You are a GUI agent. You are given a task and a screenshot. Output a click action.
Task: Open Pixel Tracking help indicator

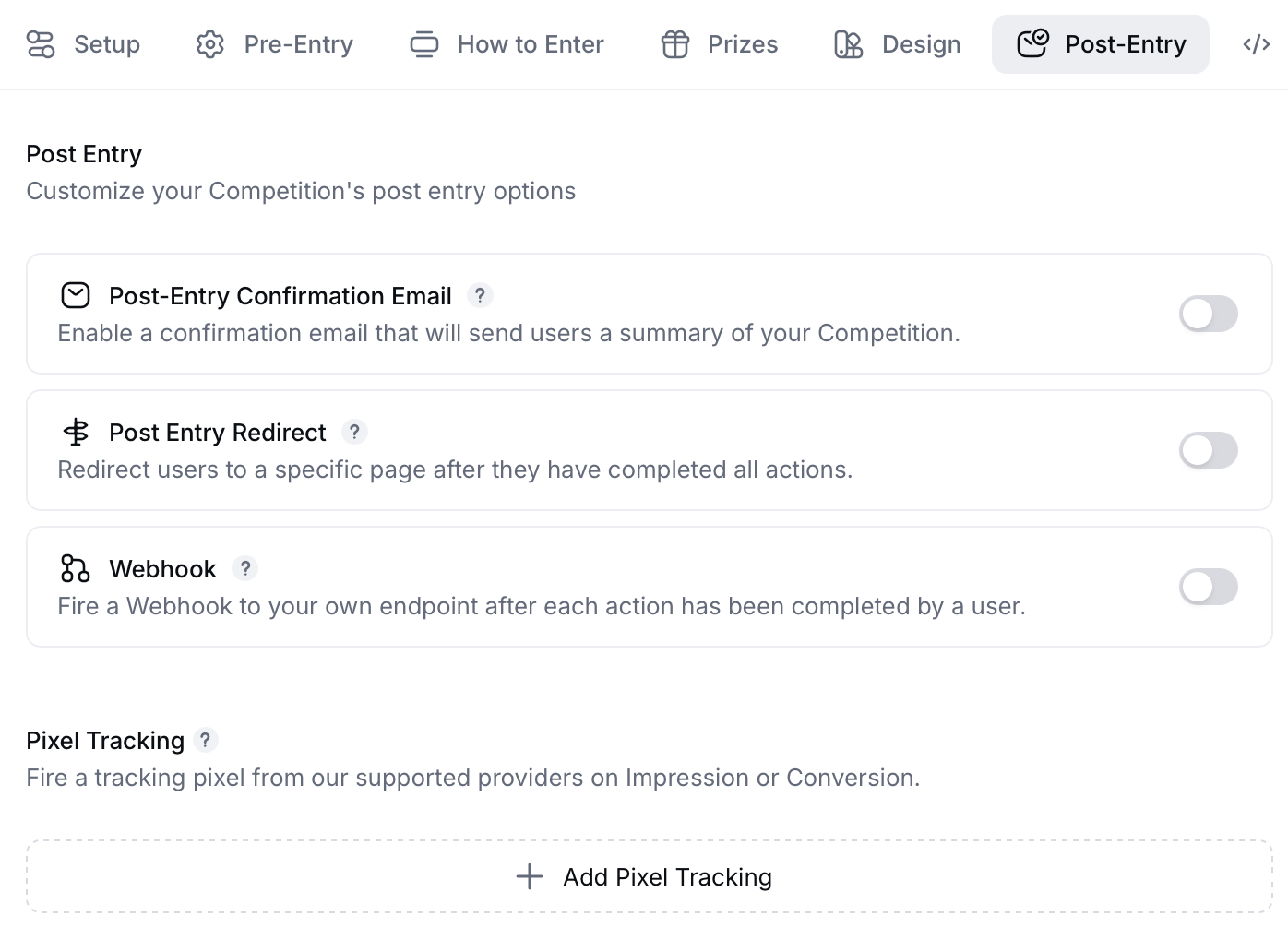pos(205,740)
